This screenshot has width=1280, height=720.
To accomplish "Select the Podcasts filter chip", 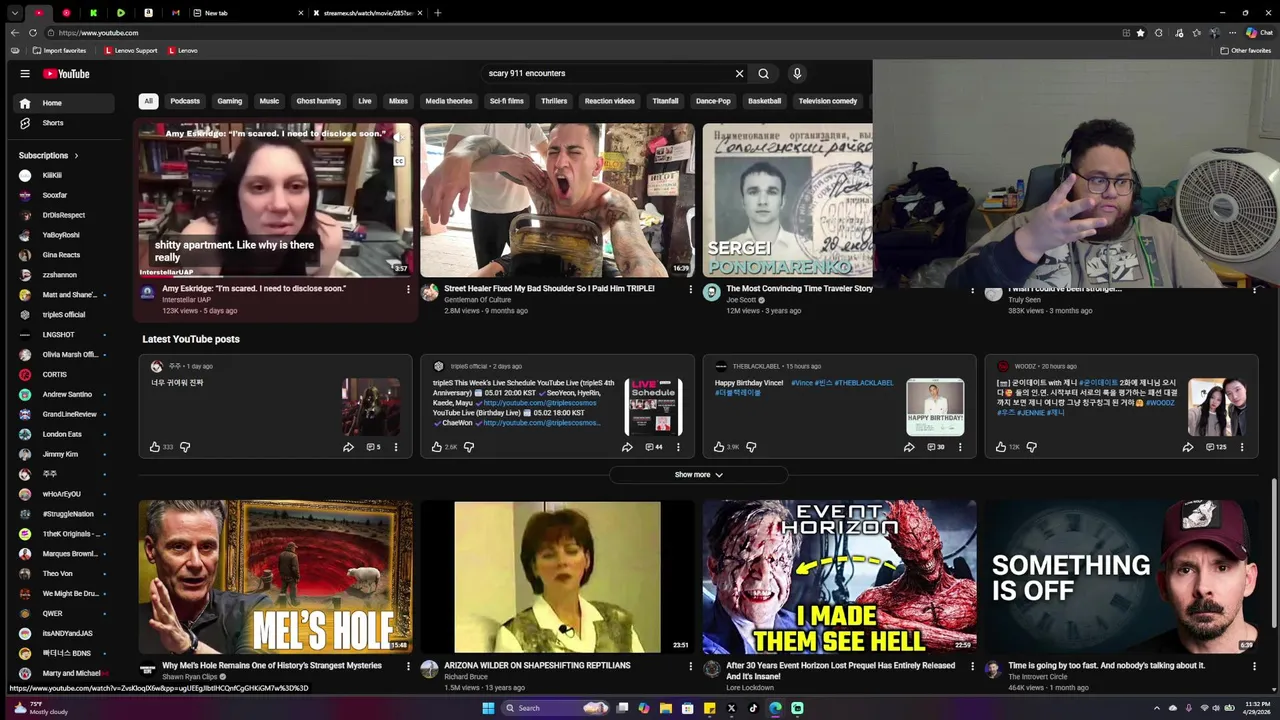I will pyautogui.click(x=185, y=101).
